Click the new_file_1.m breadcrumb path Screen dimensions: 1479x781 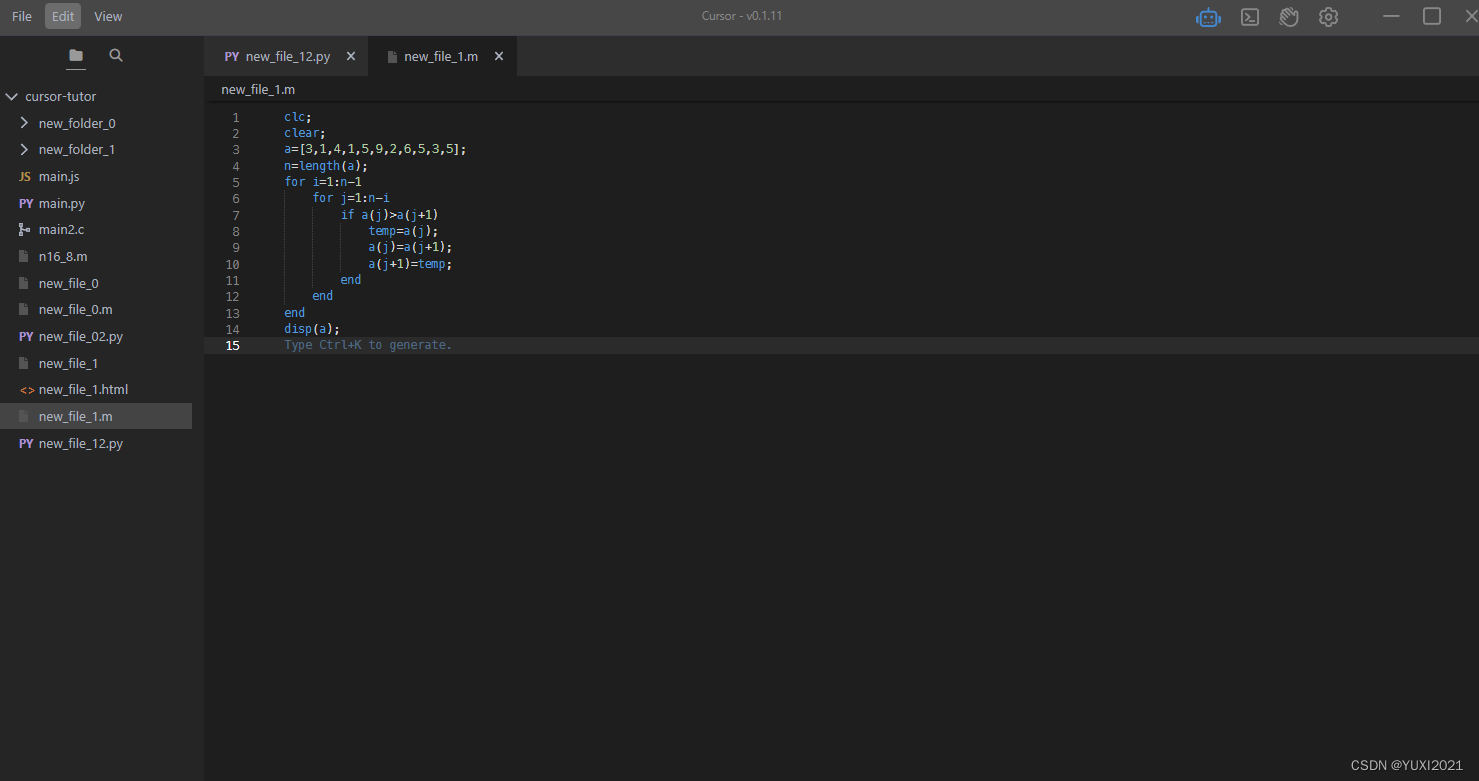pyautogui.click(x=258, y=89)
